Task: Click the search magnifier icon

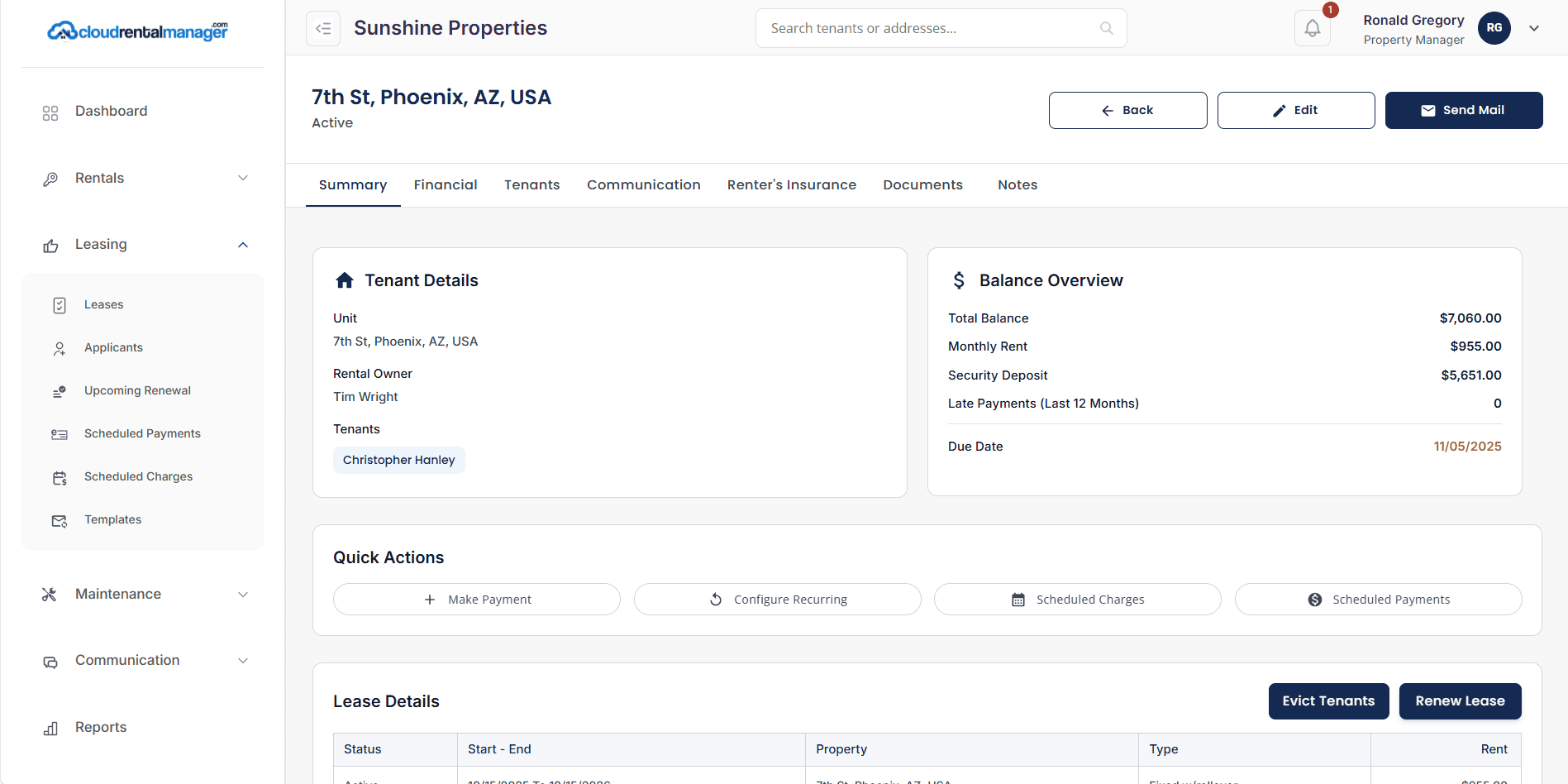Action: tap(1106, 28)
